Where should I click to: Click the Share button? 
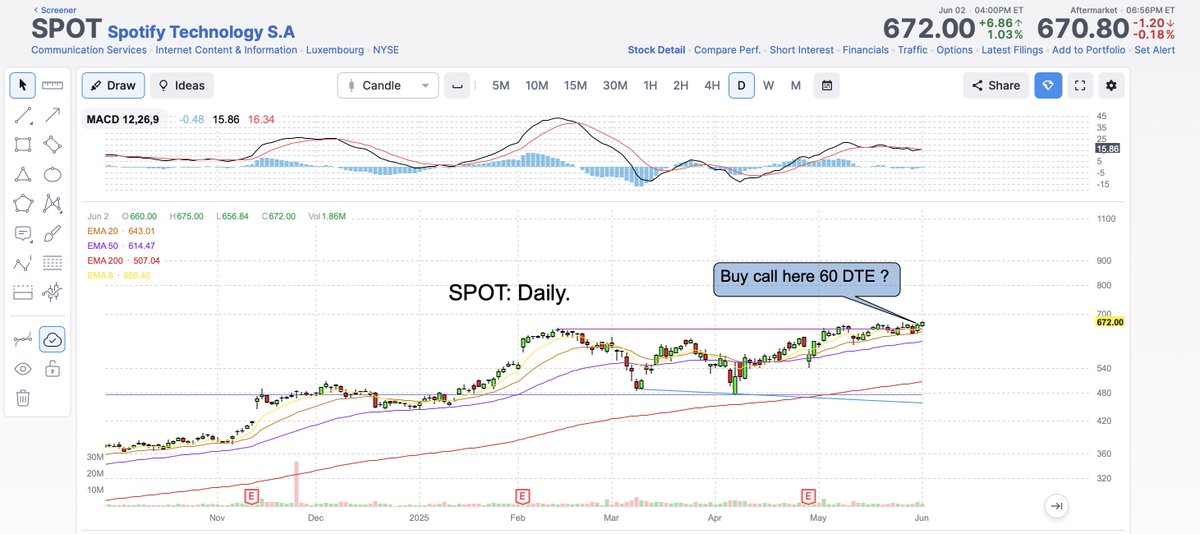[995, 86]
